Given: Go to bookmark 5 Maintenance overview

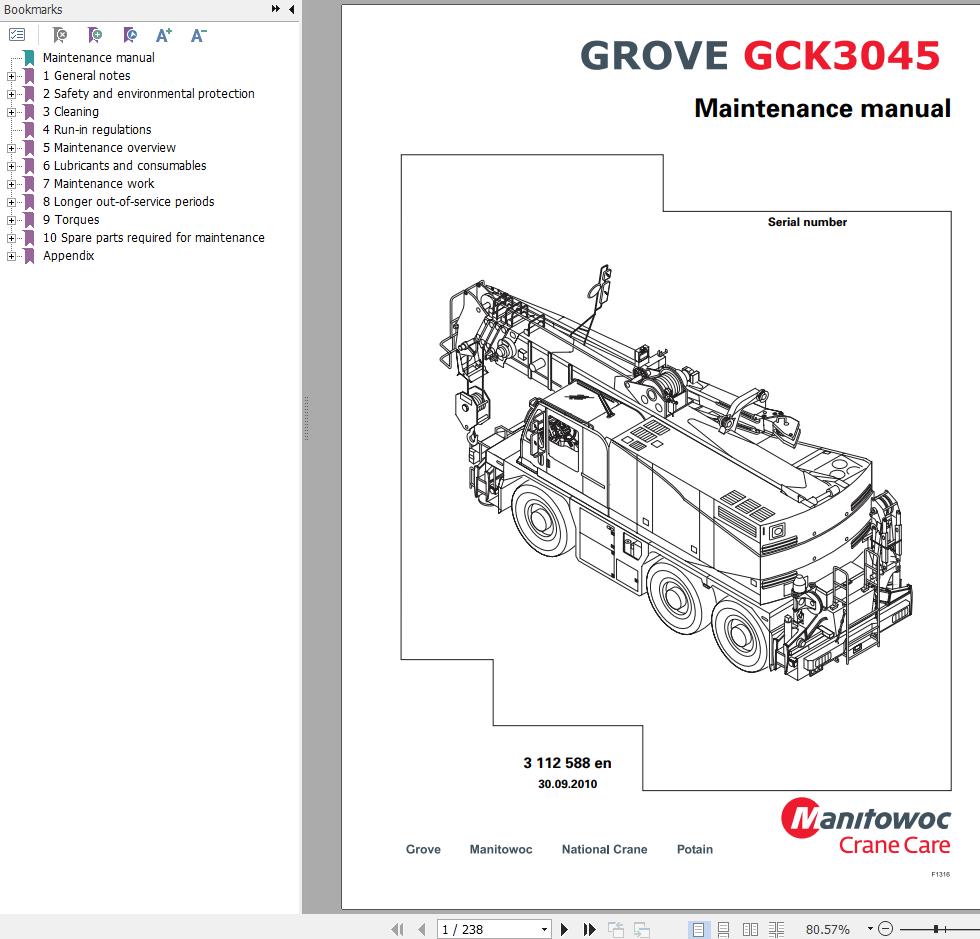Looking at the screenshot, I should (109, 148).
